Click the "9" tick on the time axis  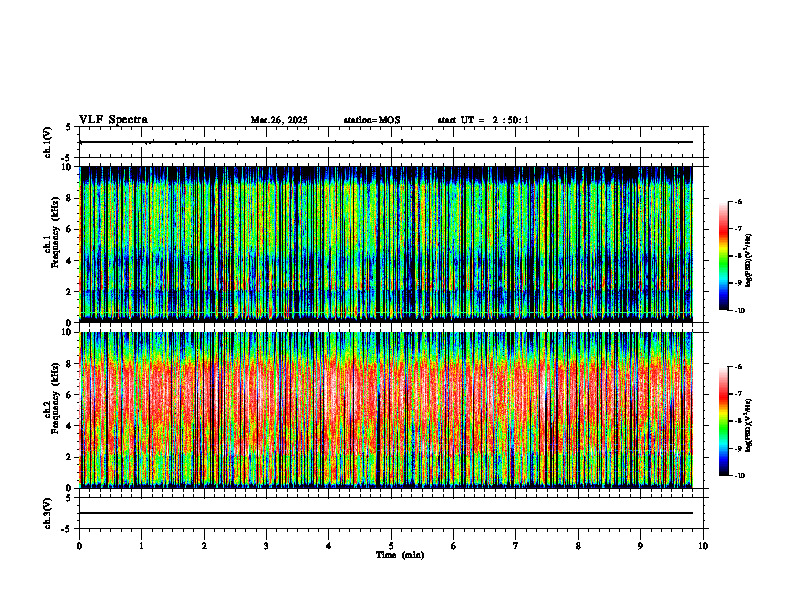(640, 546)
